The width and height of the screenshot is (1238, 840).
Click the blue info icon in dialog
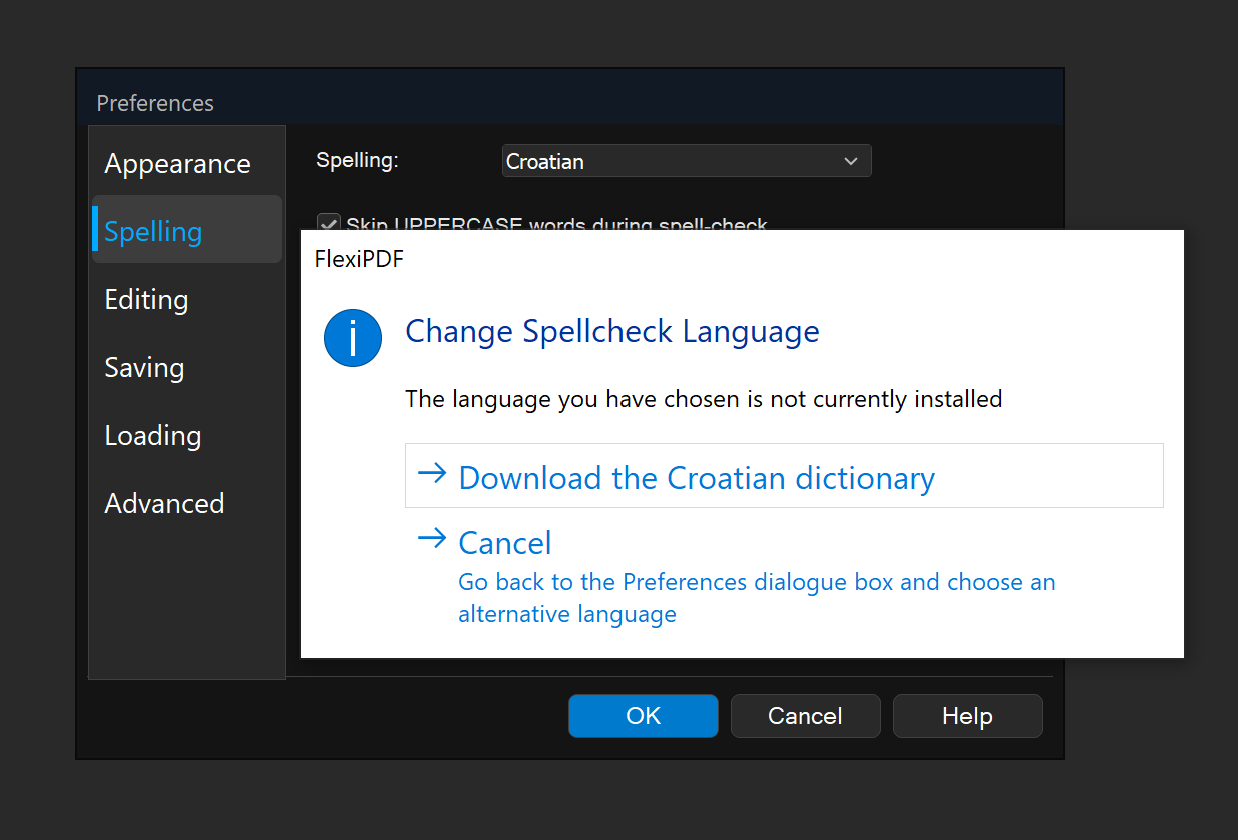[x=353, y=338]
